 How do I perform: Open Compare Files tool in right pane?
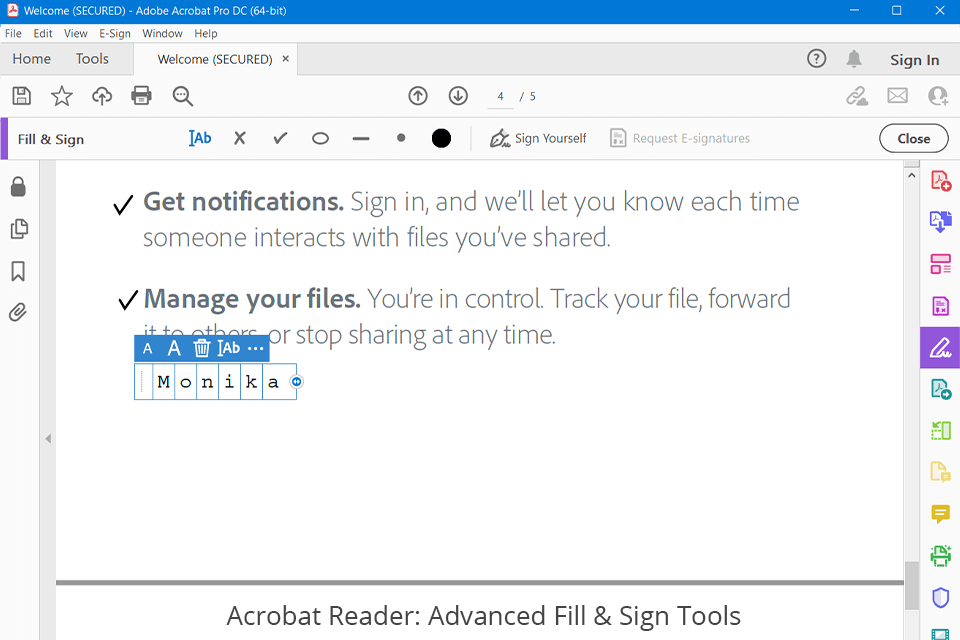pyautogui.click(x=940, y=431)
